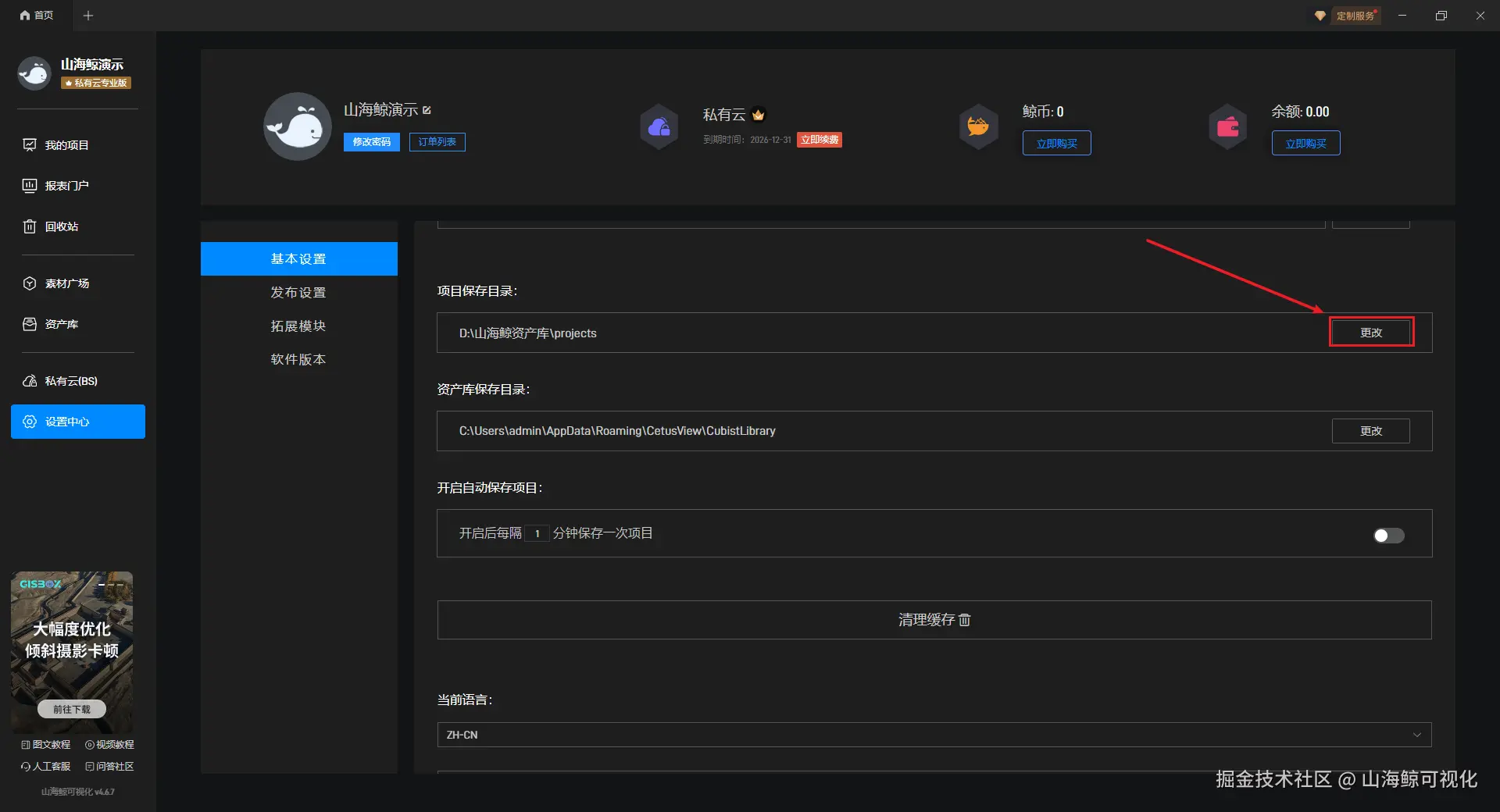Click the large profile whale avatar
This screenshot has width=1500, height=812.
tap(298, 126)
